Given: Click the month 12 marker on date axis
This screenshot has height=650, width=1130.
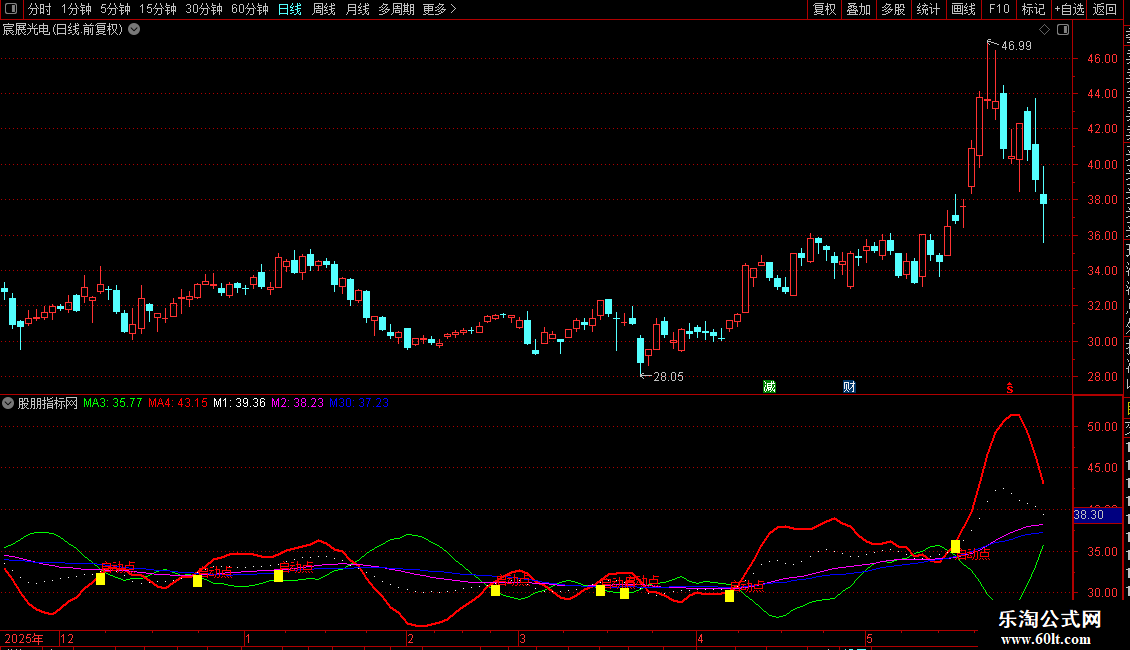Looking at the screenshot, I should coord(67,639).
